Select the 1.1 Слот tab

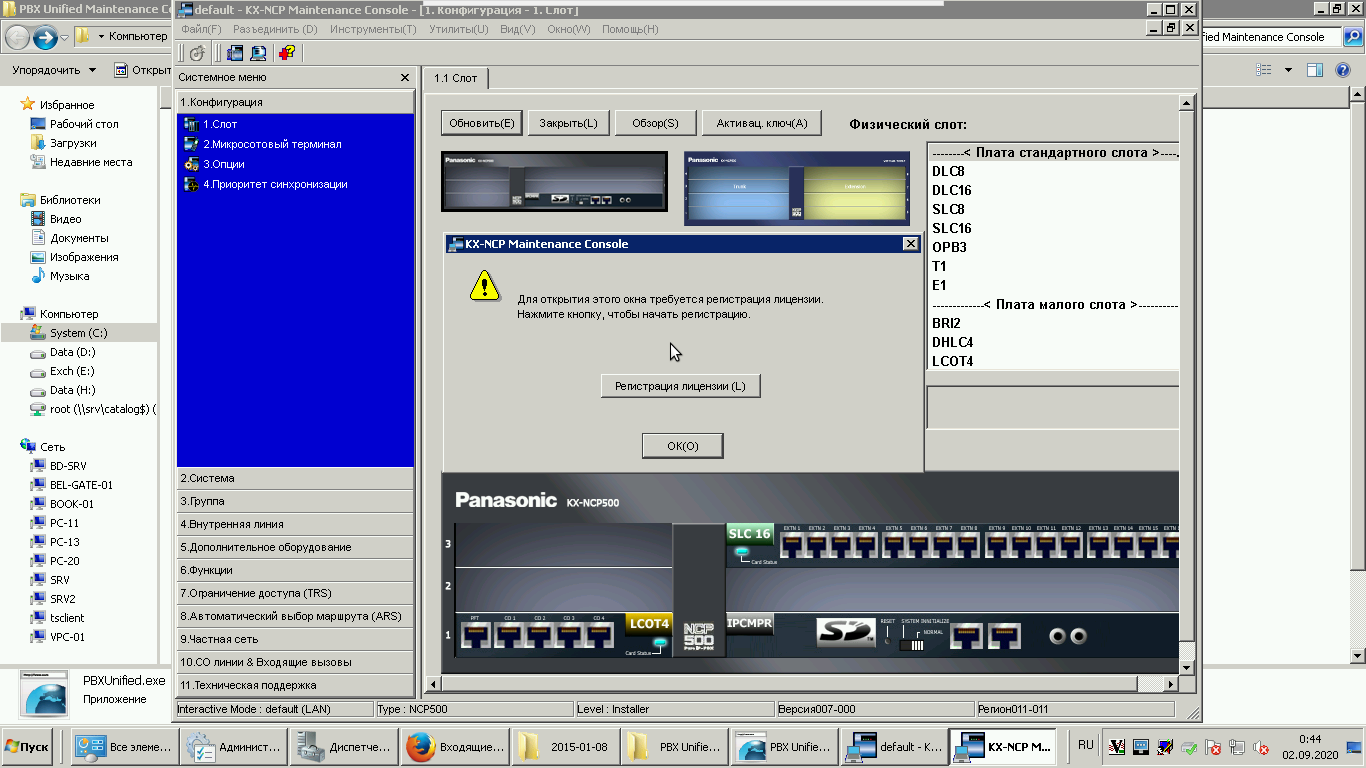456,78
